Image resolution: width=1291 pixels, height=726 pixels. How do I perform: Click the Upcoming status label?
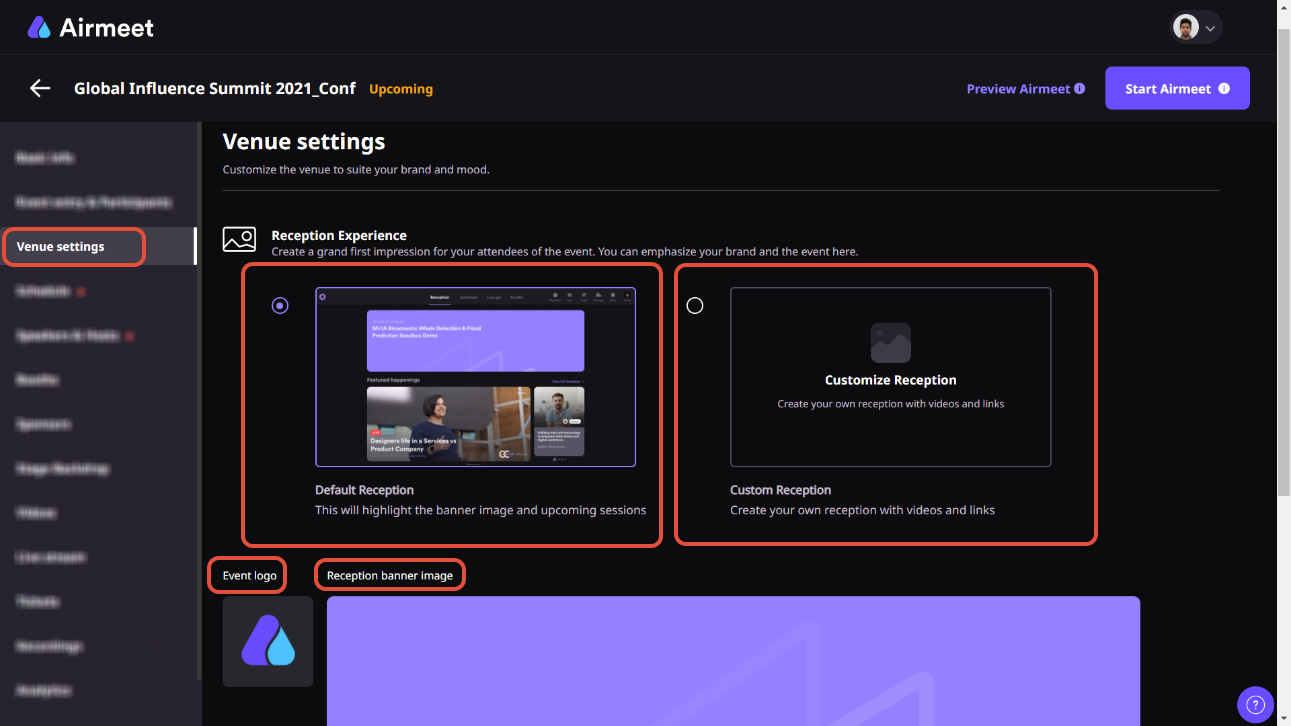(401, 88)
